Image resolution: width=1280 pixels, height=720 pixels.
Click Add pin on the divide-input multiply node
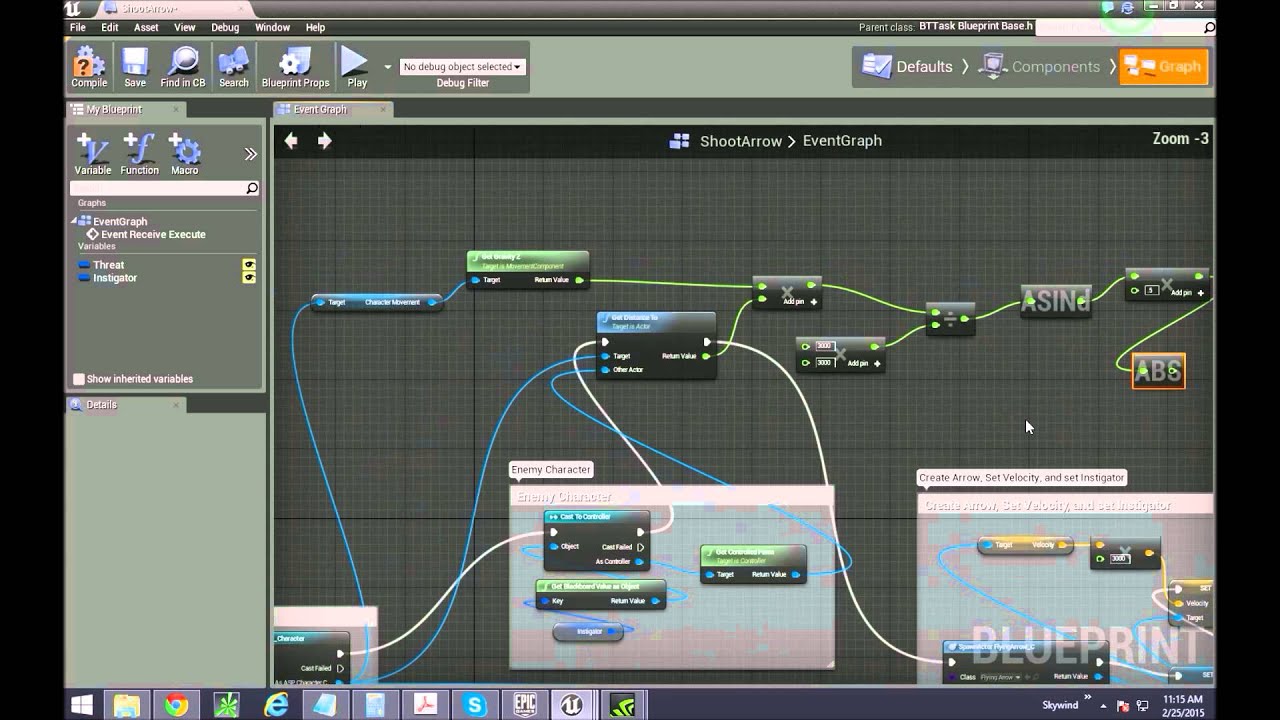[862, 364]
